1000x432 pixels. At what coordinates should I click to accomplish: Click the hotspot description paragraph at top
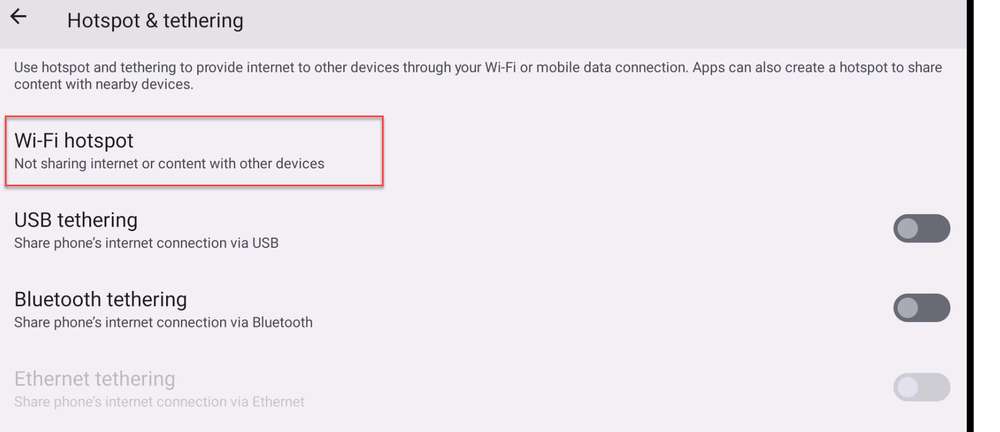478,75
